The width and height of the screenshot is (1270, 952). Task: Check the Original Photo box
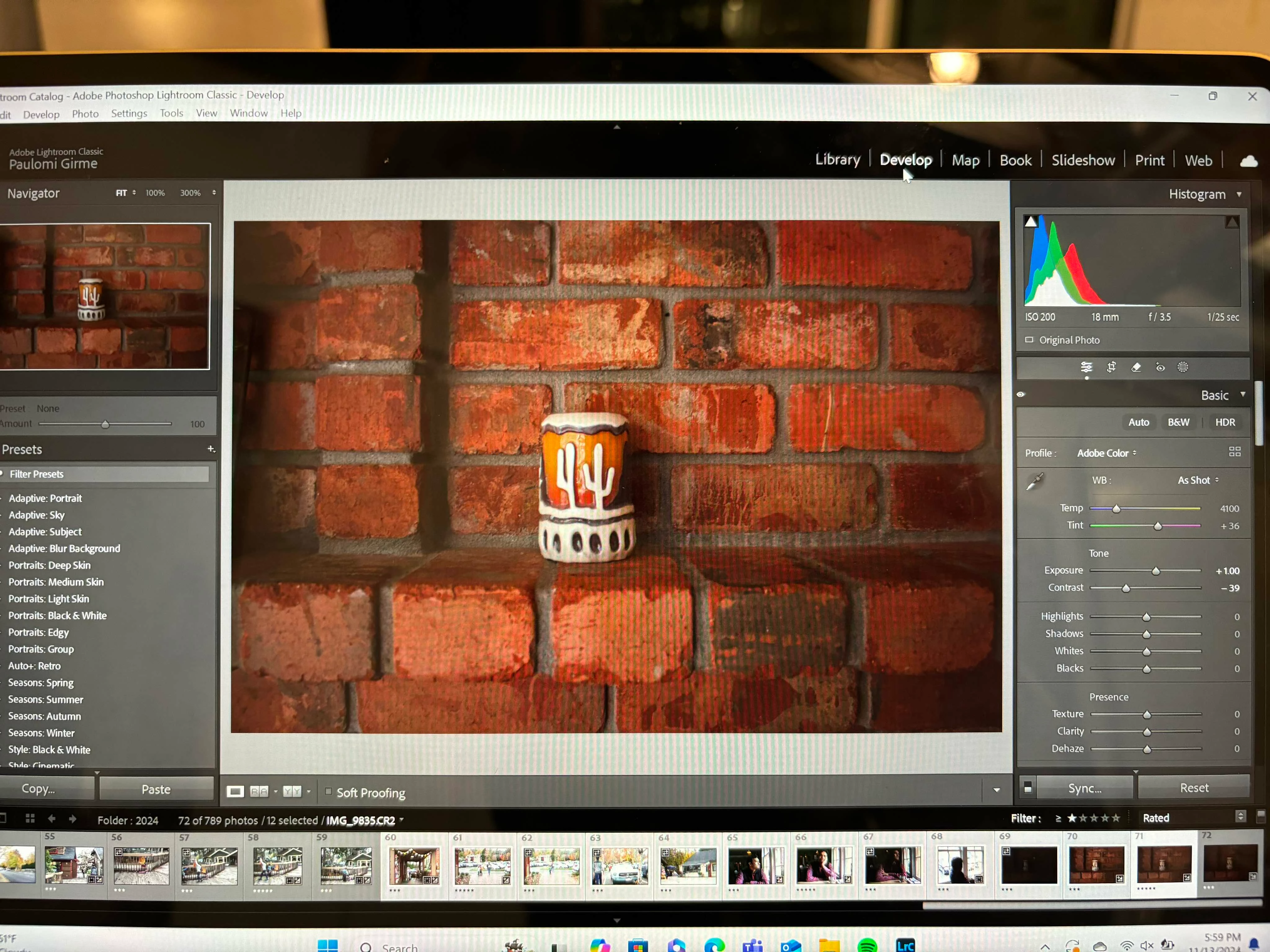coord(1029,340)
